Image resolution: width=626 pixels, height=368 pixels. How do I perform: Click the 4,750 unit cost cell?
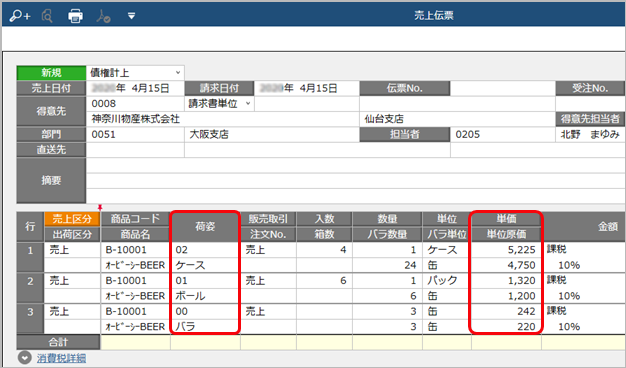point(506,265)
